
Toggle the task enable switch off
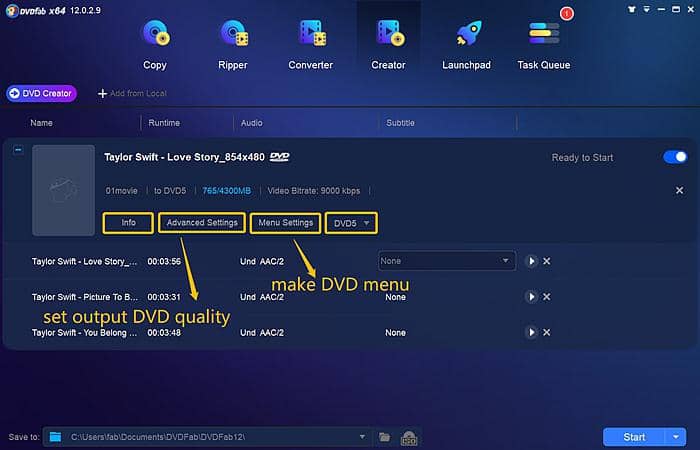tap(675, 157)
